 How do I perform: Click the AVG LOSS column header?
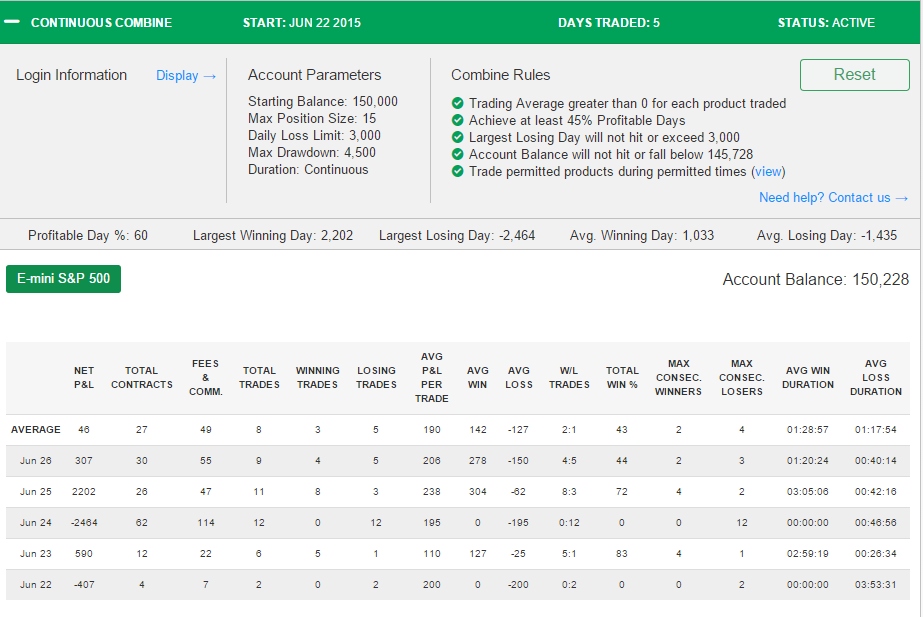pyautogui.click(x=519, y=378)
